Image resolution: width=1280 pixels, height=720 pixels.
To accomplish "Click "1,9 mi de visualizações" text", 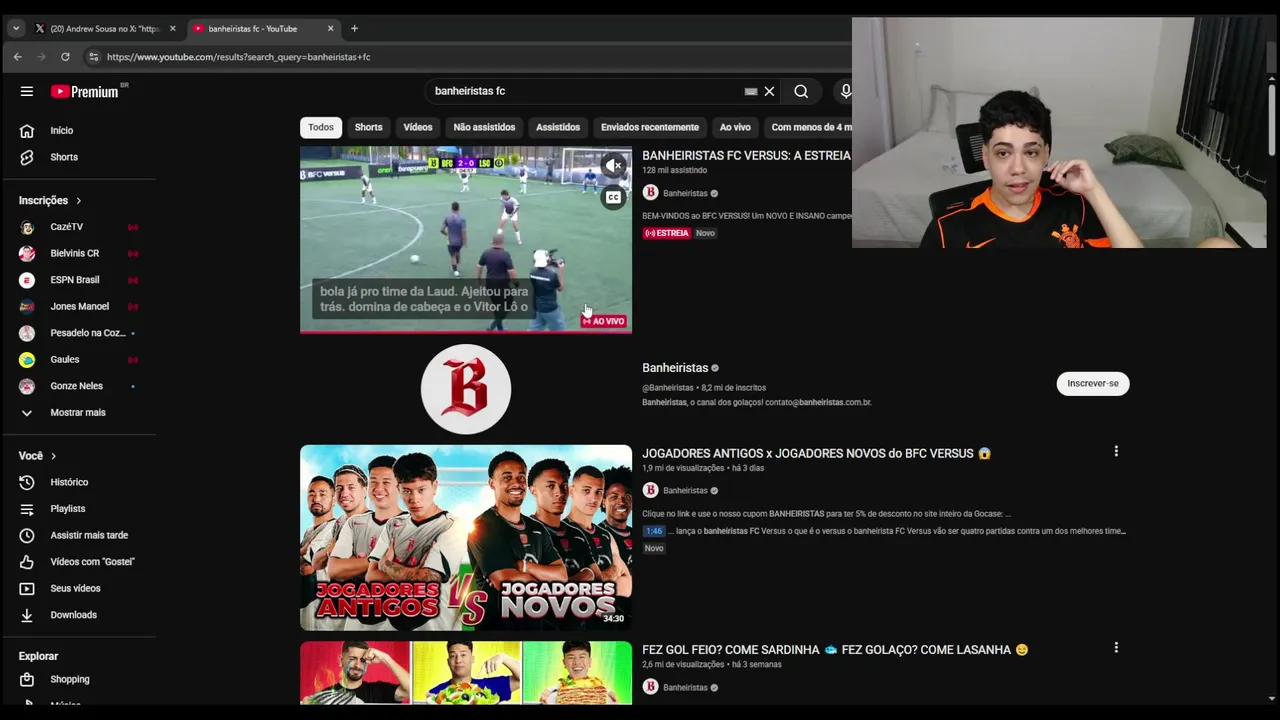I will (683, 468).
